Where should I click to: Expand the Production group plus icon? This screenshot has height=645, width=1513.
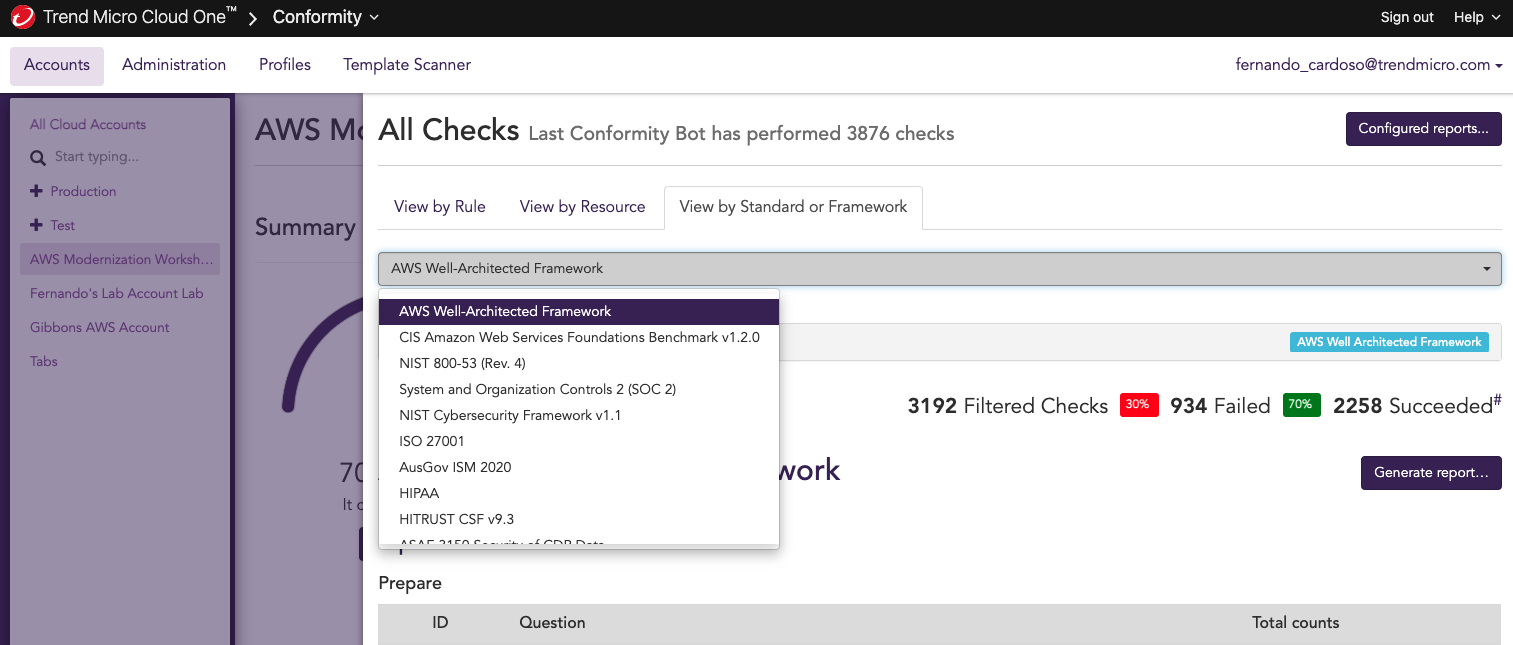36,191
